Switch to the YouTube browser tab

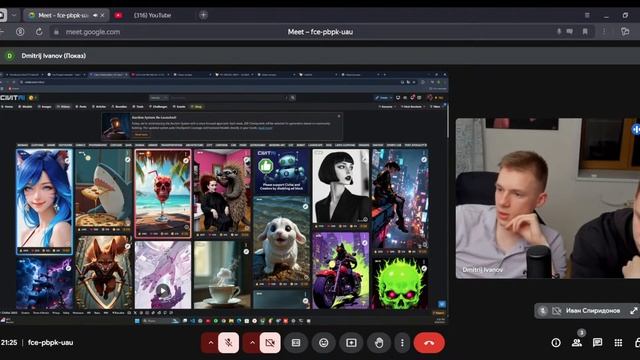tap(152, 15)
